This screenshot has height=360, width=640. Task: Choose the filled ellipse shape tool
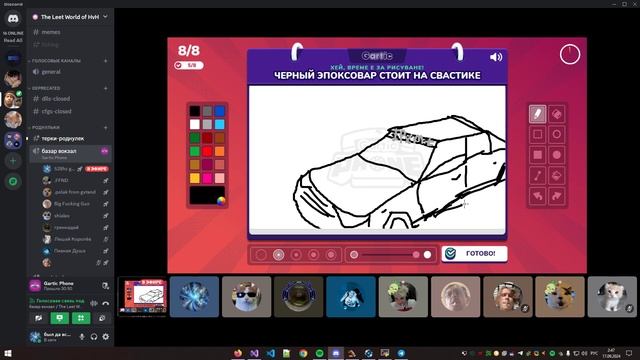click(x=557, y=155)
